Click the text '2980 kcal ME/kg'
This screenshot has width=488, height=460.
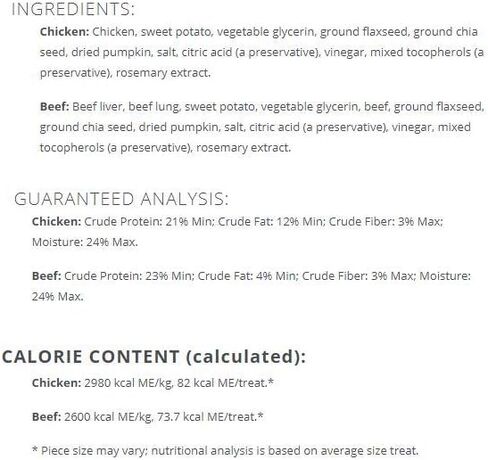tap(128, 383)
